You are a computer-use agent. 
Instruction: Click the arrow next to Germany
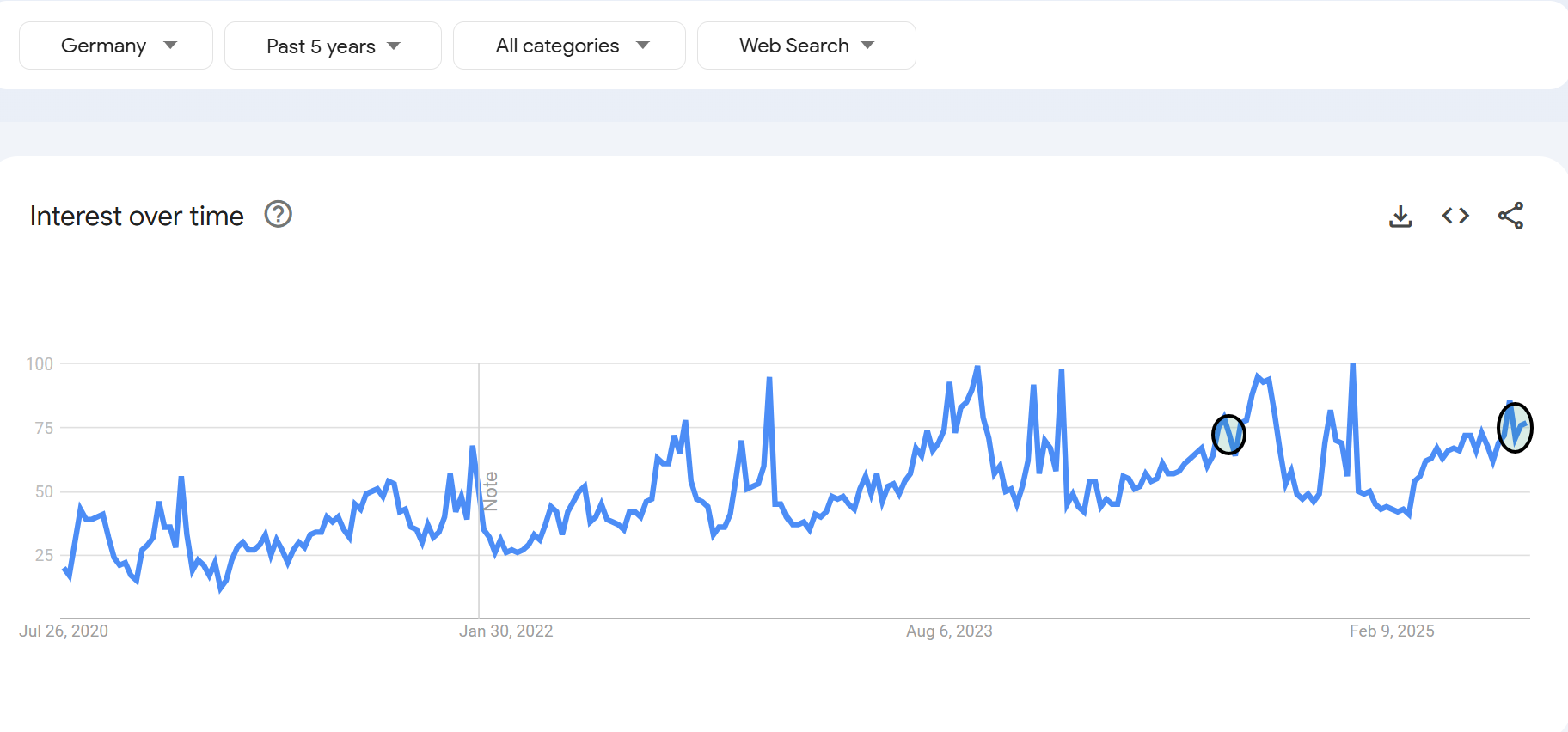[170, 46]
